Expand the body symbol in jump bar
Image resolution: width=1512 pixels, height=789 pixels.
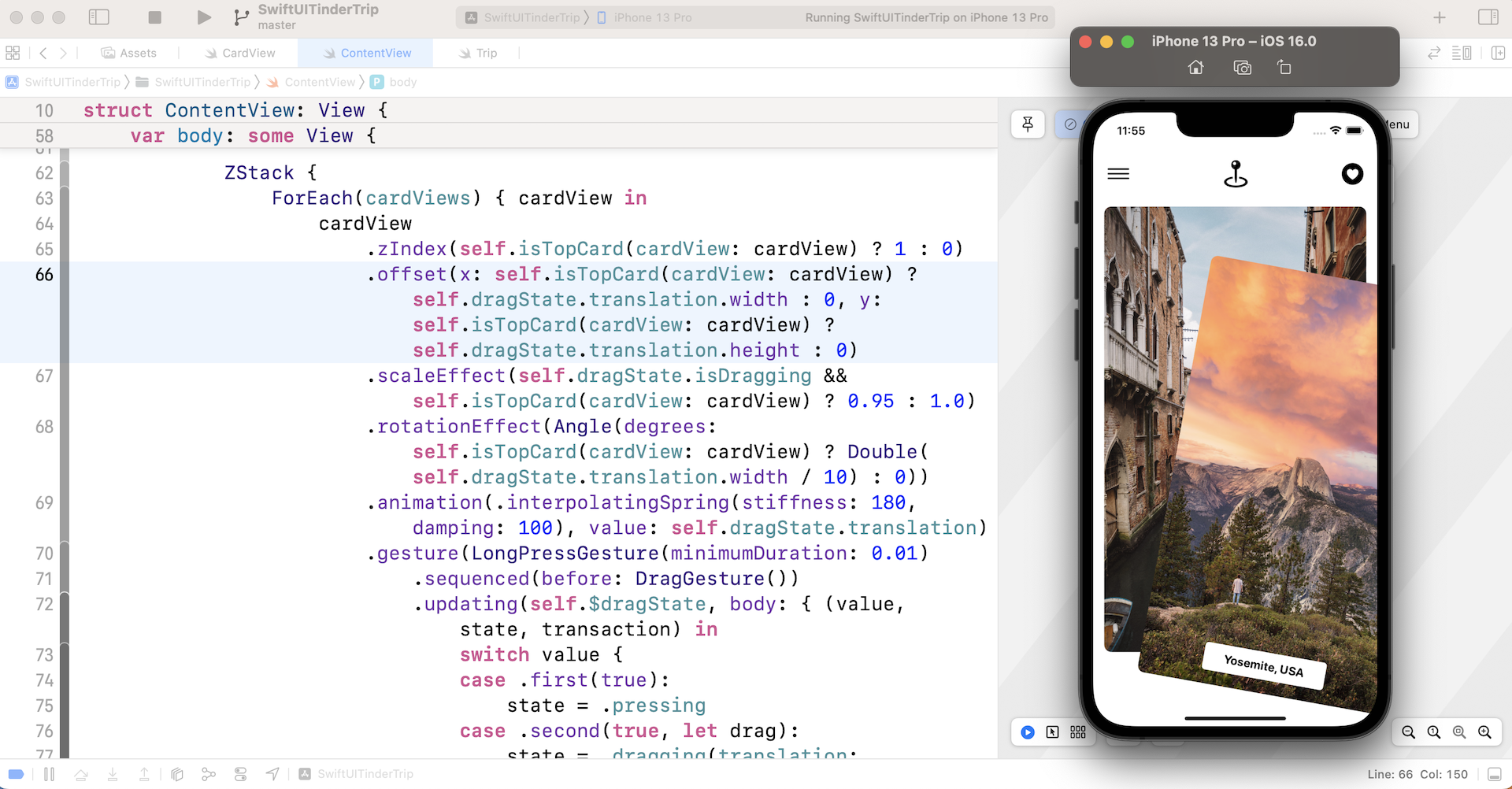point(402,82)
